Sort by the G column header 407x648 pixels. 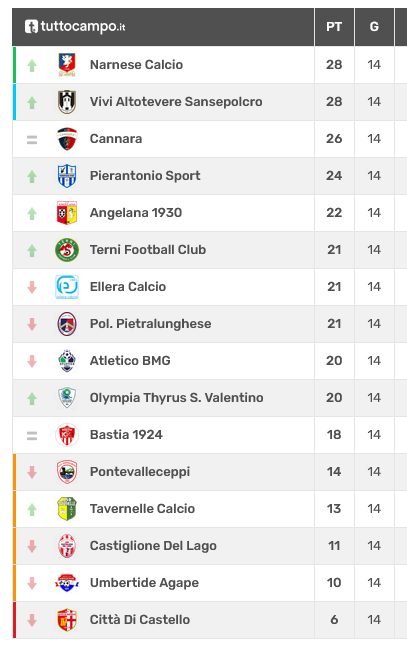pyautogui.click(x=374, y=27)
